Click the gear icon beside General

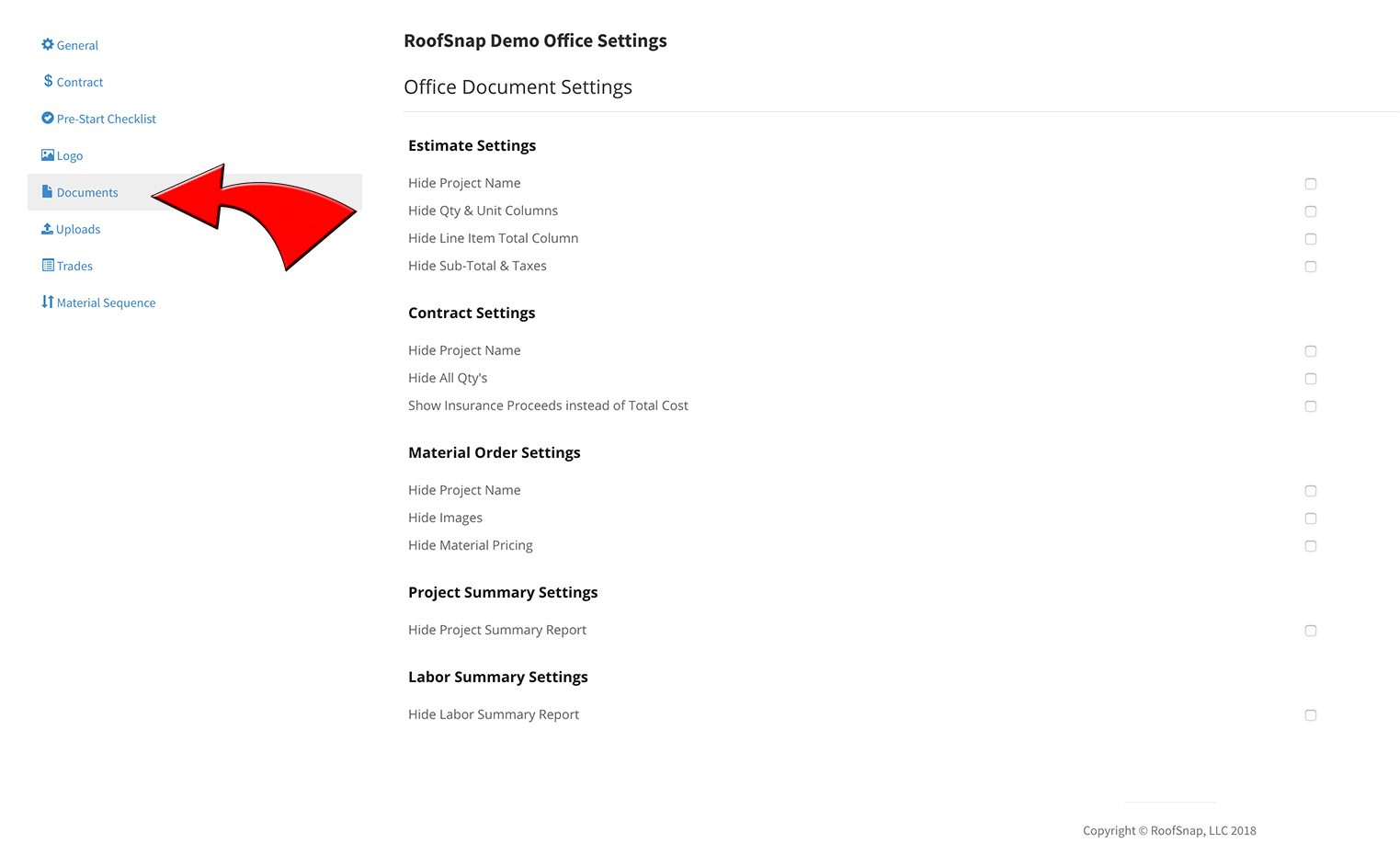click(x=48, y=44)
